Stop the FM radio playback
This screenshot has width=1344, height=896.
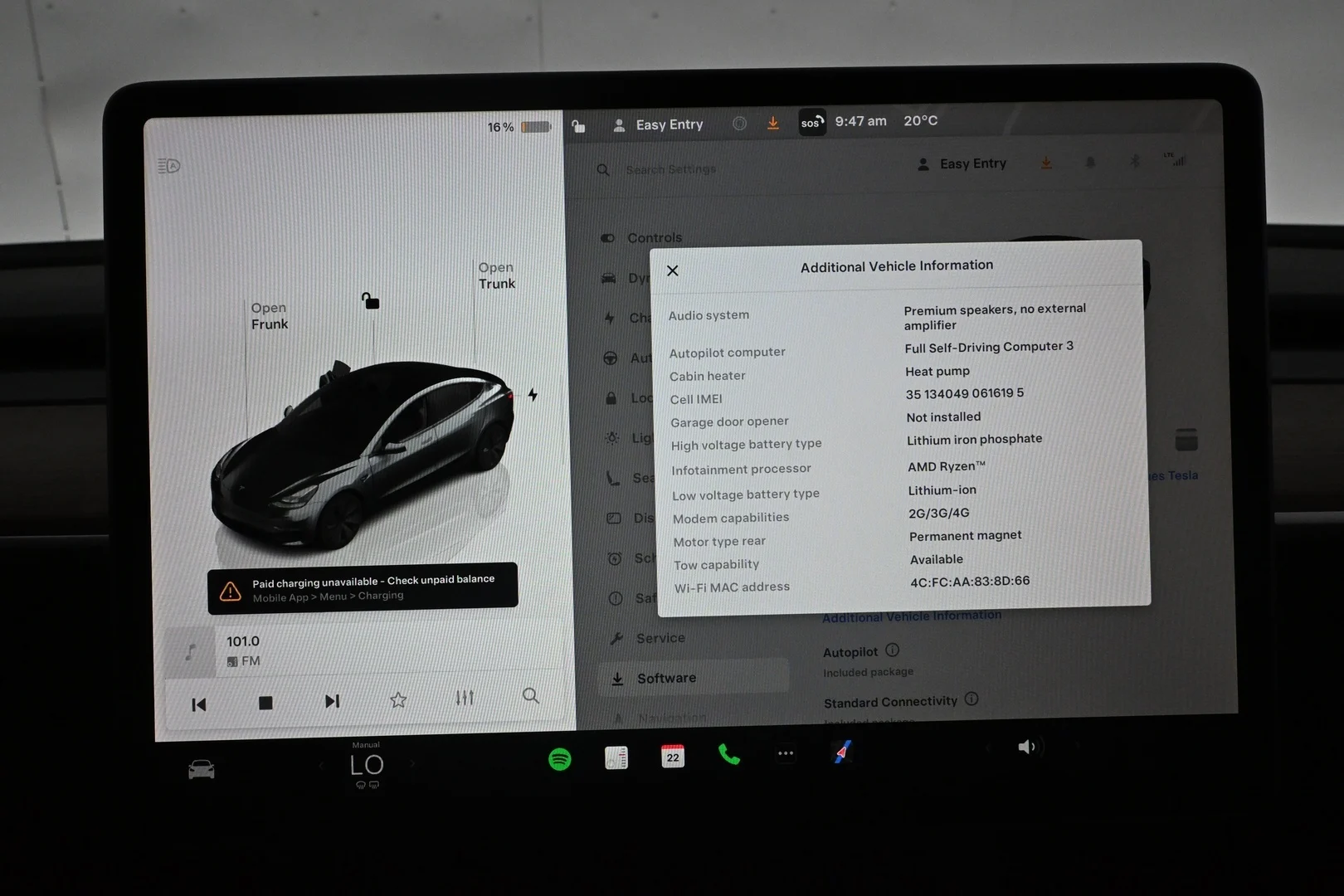[x=265, y=703]
